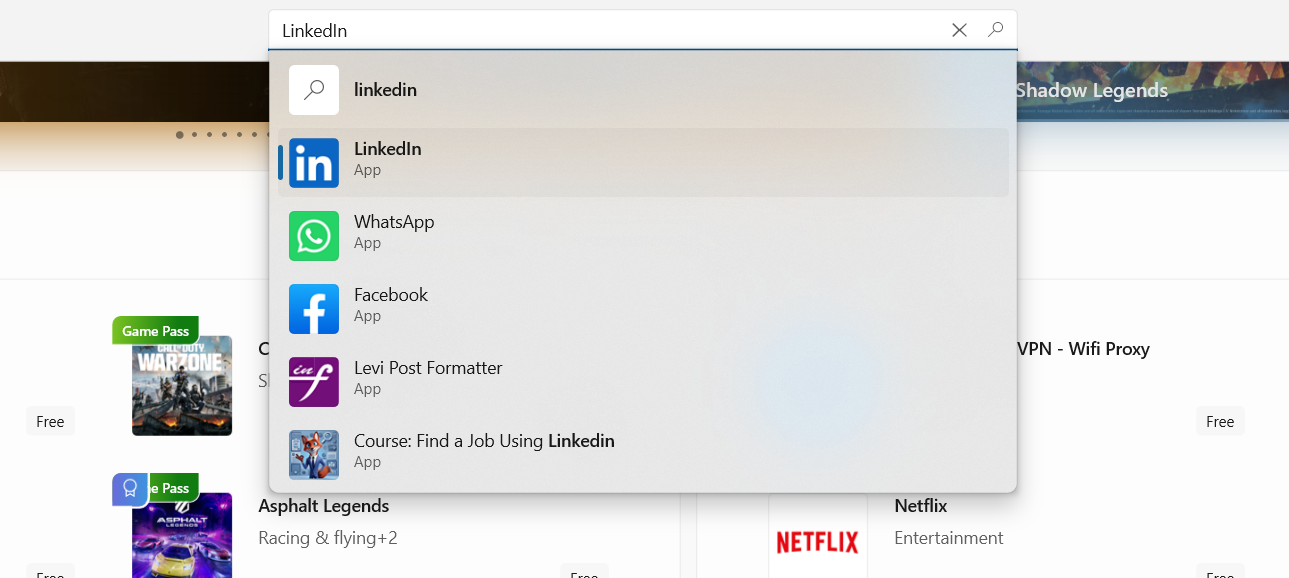Click the blue award ribbon badge on Asphalt Legends
1289x578 pixels.
(129, 489)
